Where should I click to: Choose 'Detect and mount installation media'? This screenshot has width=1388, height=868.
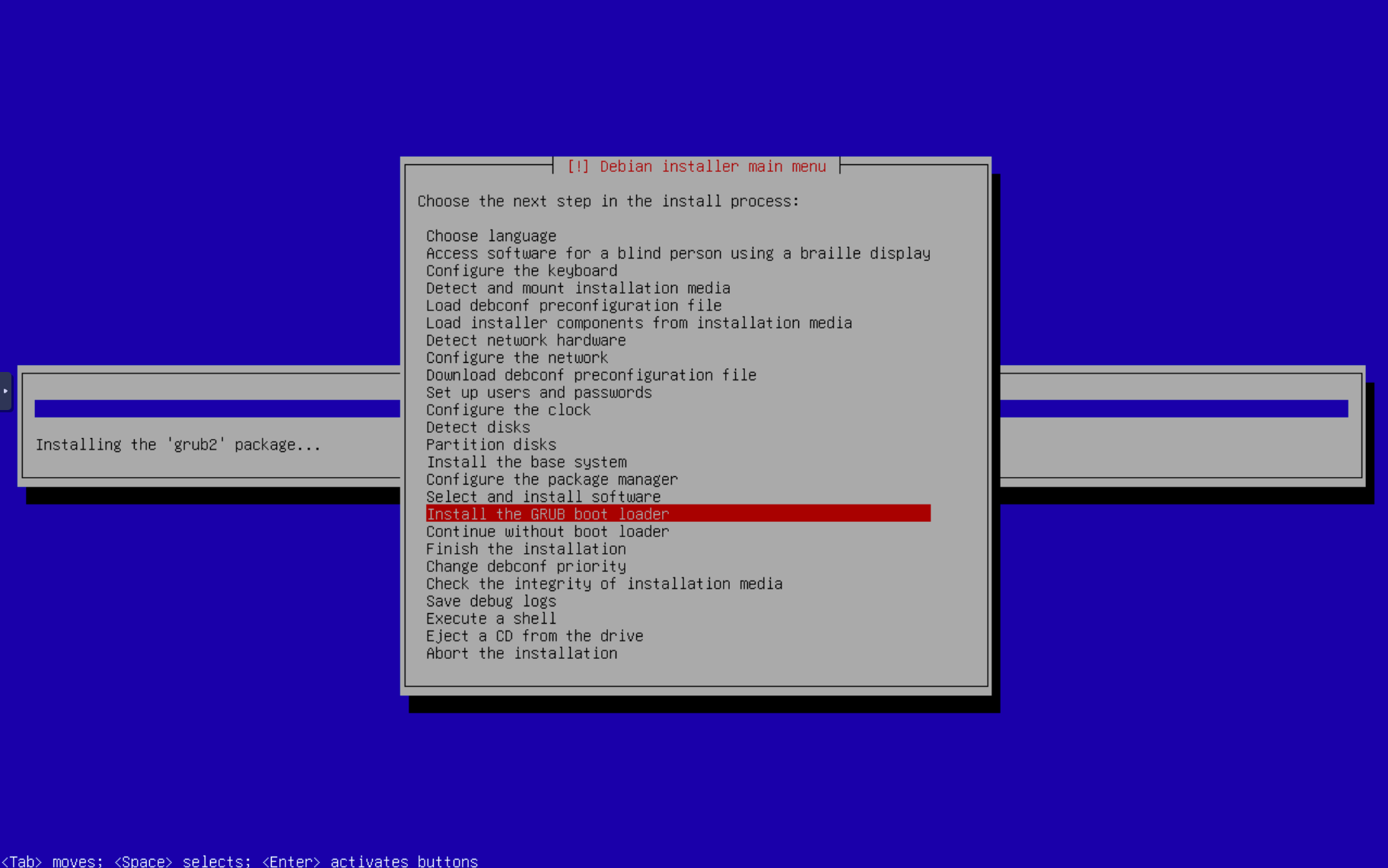click(x=578, y=288)
